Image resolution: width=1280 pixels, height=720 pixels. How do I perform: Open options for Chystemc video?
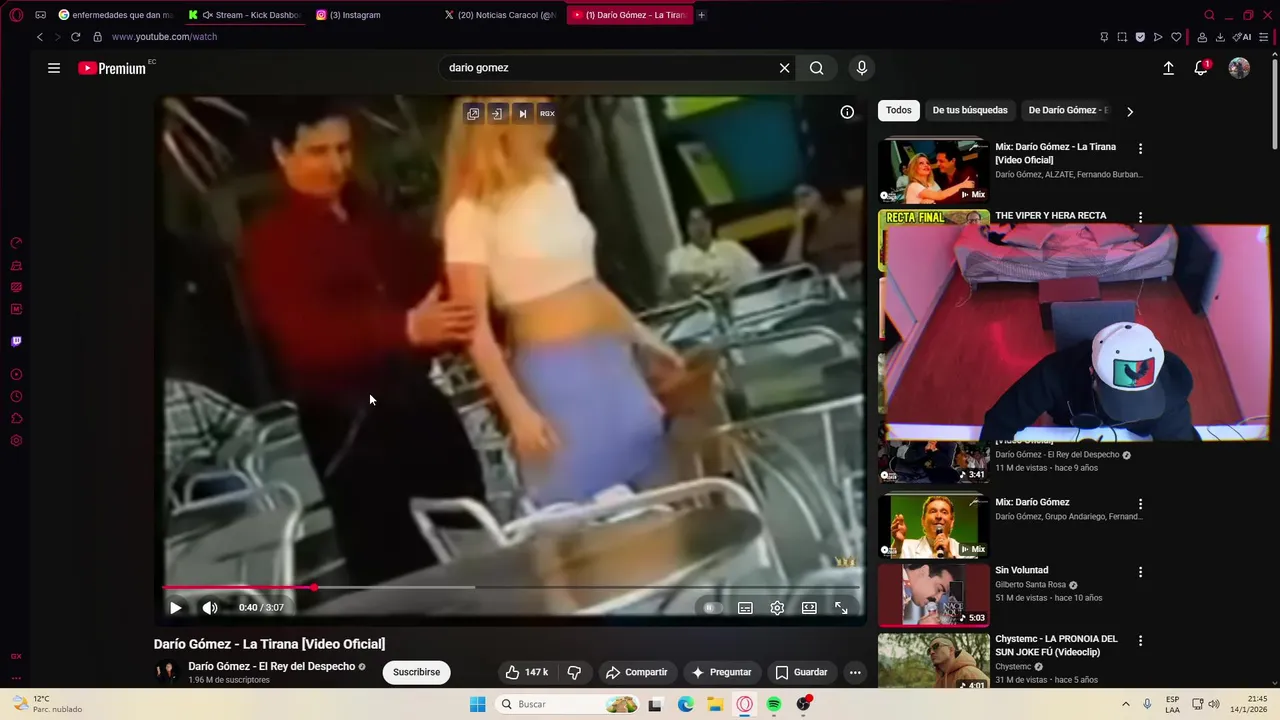(x=1140, y=640)
